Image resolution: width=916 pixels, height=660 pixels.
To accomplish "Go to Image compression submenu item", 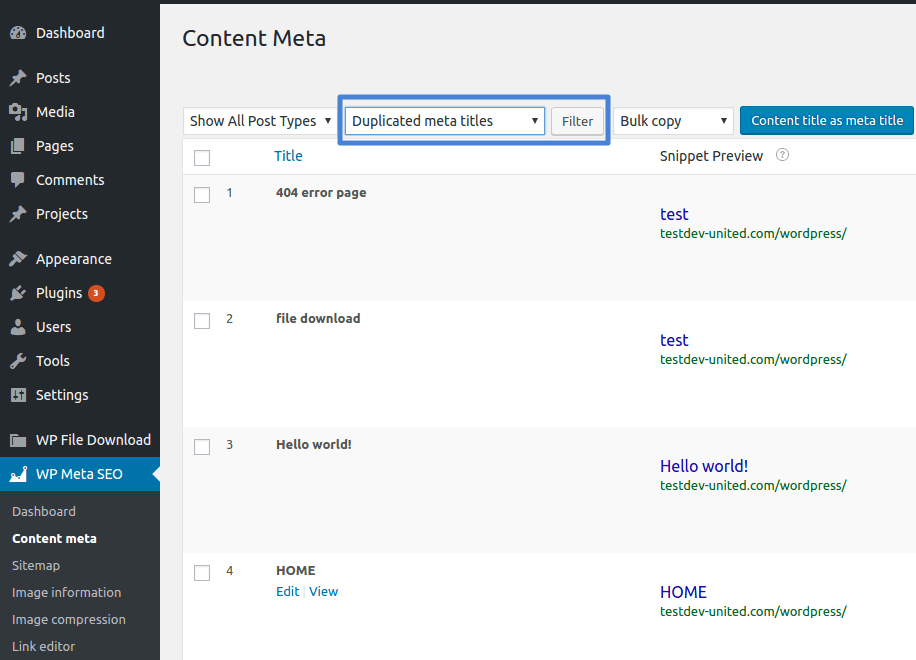I will click(x=69, y=619).
